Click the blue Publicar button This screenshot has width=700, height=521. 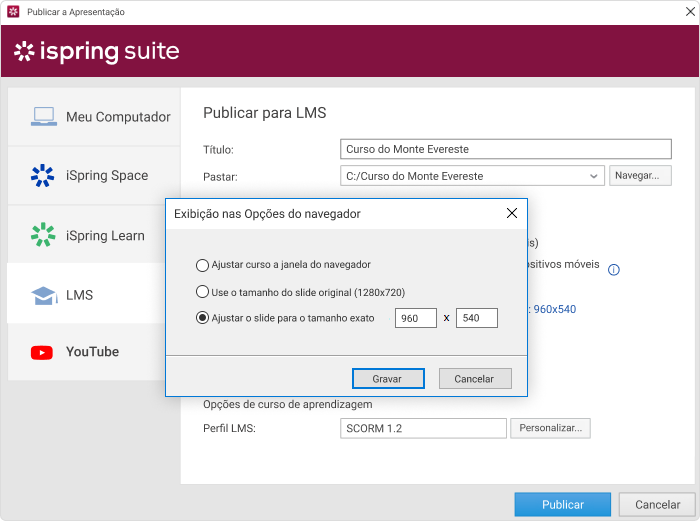point(562,504)
